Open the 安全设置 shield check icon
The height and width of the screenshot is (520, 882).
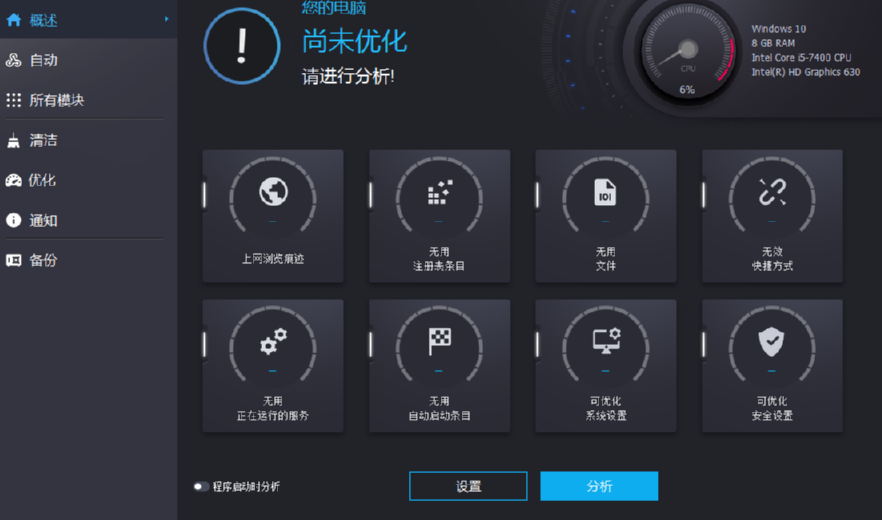pyautogui.click(x=772, y=342)
